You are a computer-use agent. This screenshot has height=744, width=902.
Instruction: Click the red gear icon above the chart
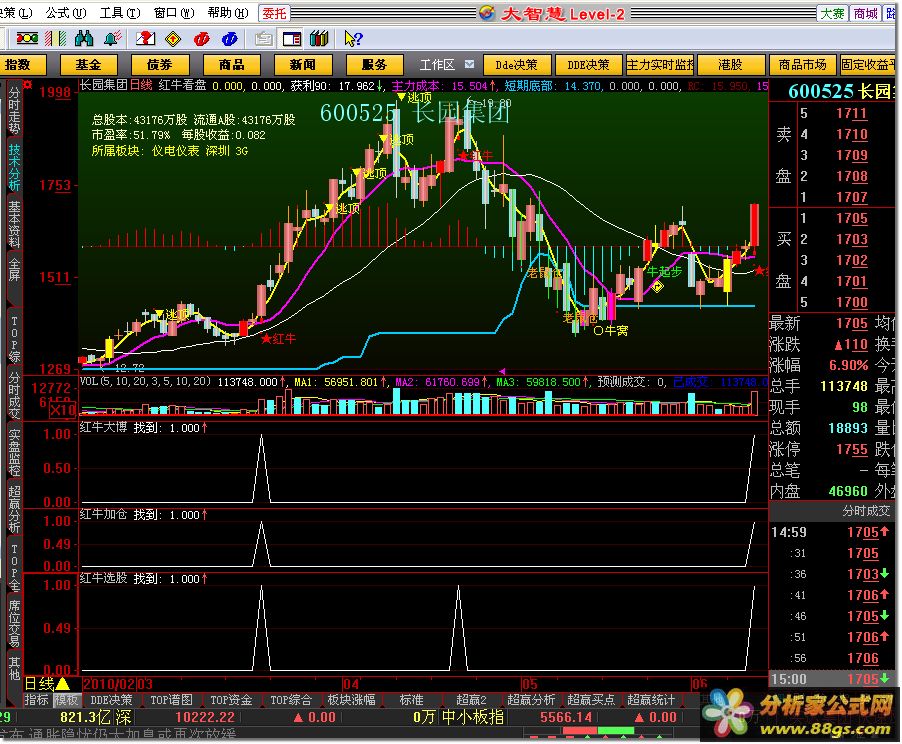coord(27,85)
